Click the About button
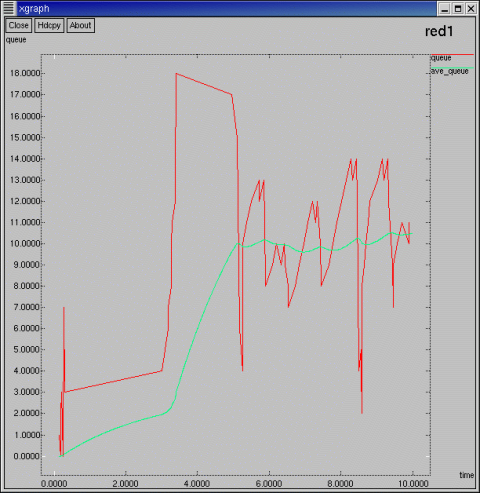Viewport: 480px width, 493px height. 81,25
